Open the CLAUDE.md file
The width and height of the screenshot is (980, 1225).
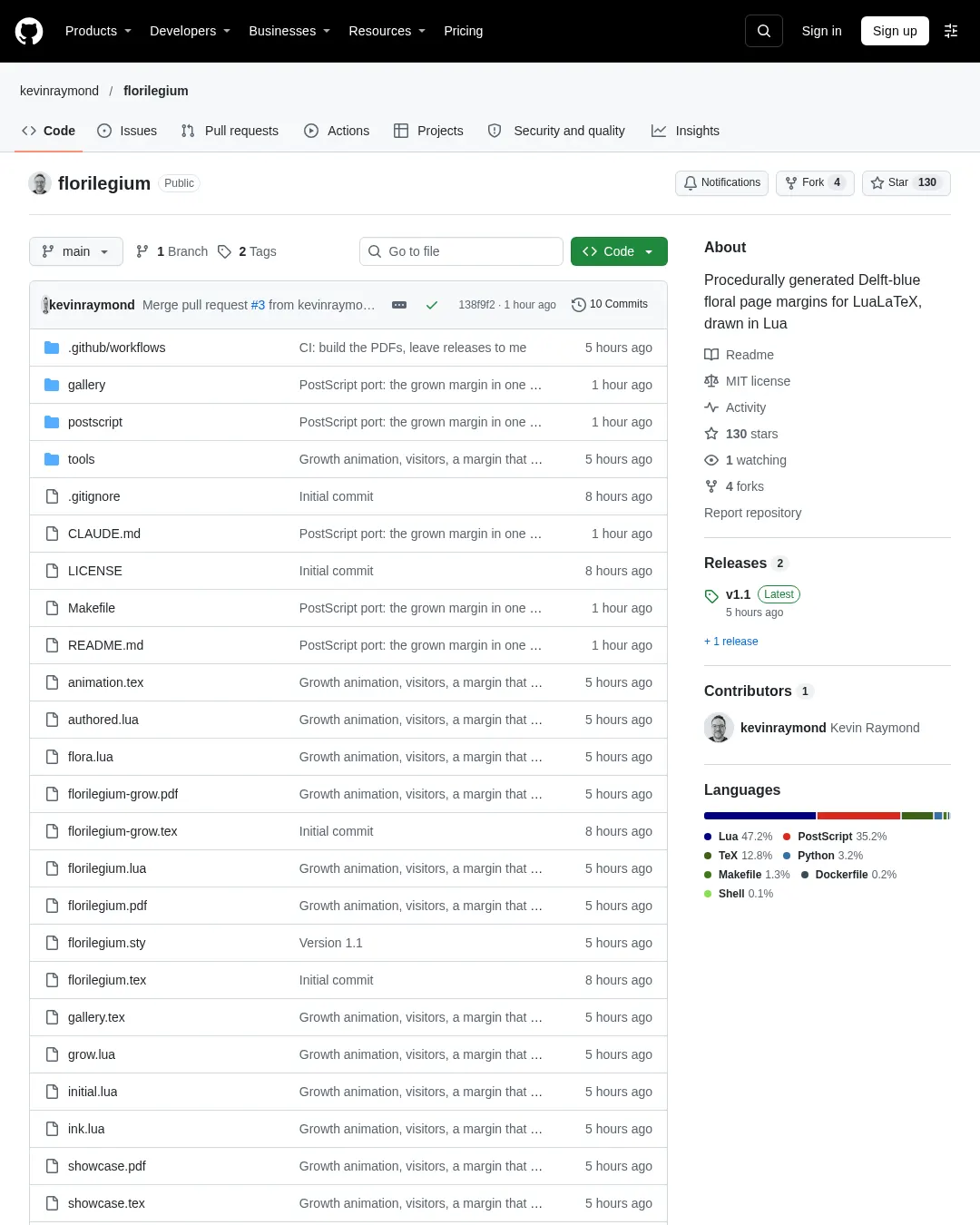coord(104,534)
